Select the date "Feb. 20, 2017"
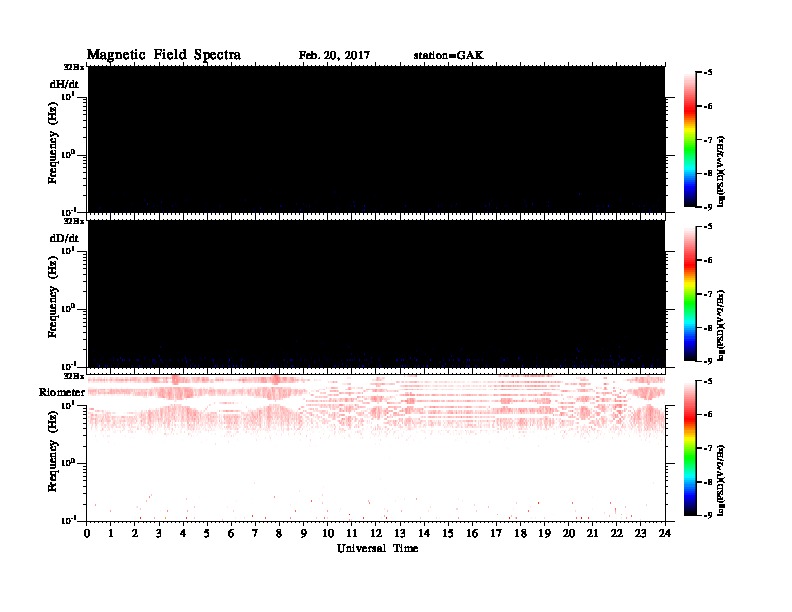The width and height of the screenshot is (792, 612). tap(334, 56)
